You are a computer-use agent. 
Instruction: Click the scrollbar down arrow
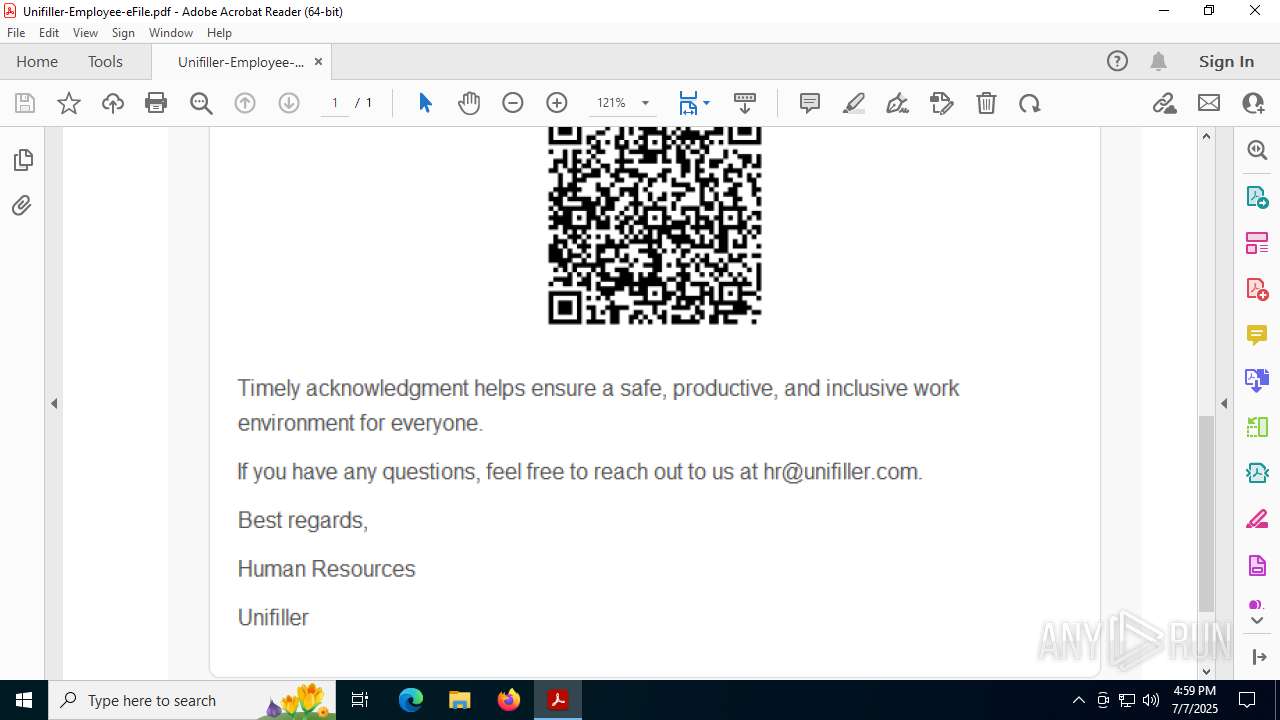click(x=1206, y=671)
